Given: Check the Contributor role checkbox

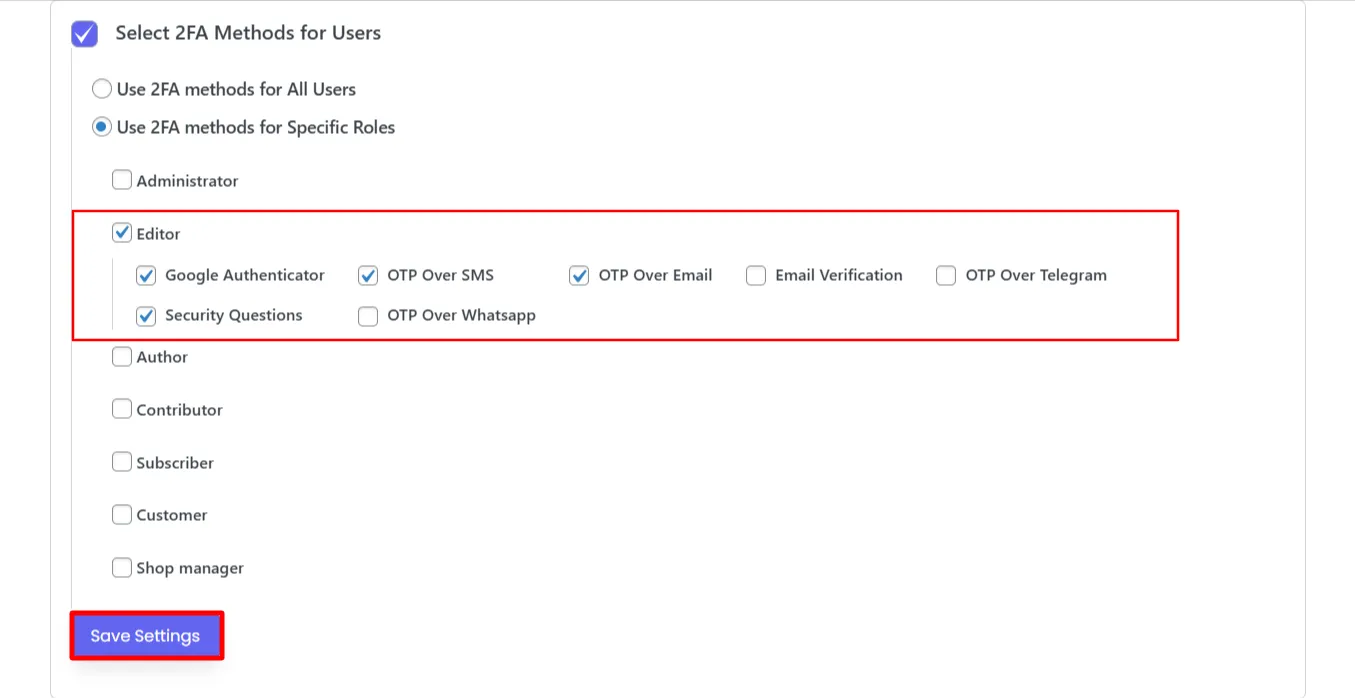Looking at the screenshot, I should (122, 409).
